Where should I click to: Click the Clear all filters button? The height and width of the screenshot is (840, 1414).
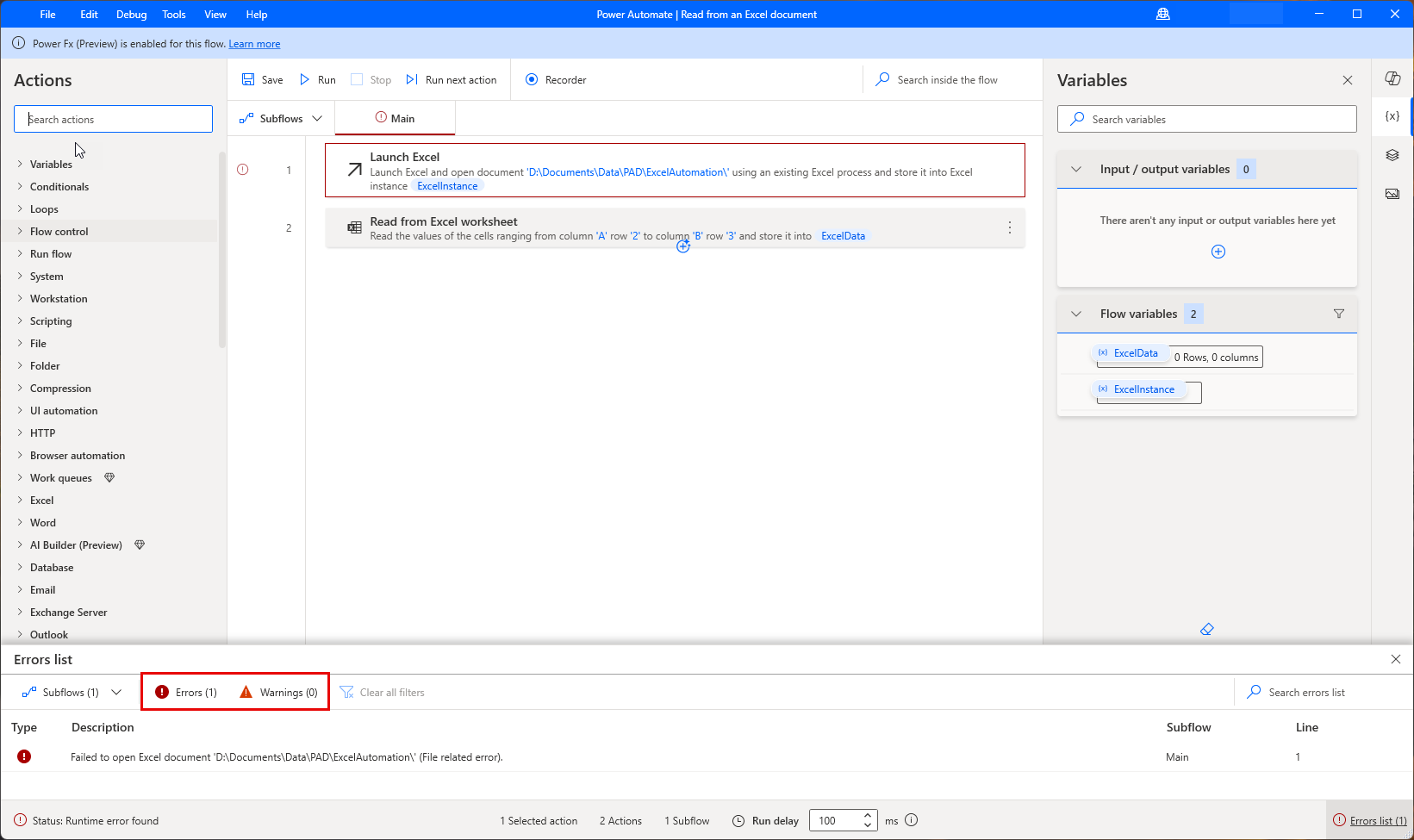pyautogui.click(x=383, y=692)
